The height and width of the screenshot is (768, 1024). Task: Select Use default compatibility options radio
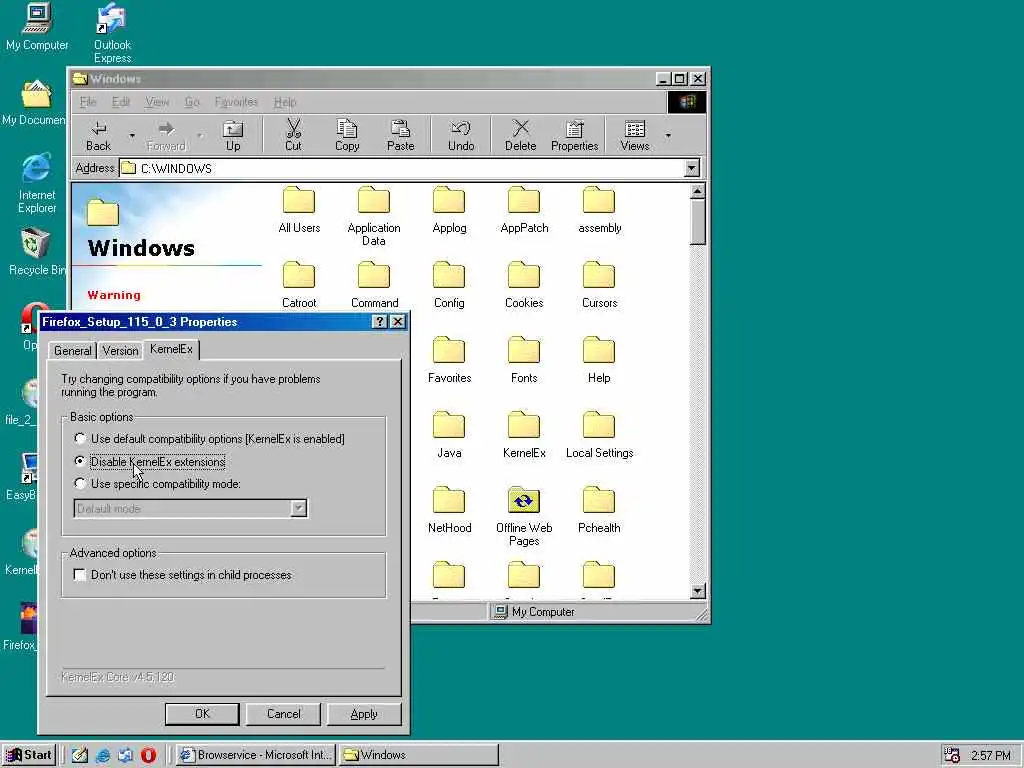80,438
